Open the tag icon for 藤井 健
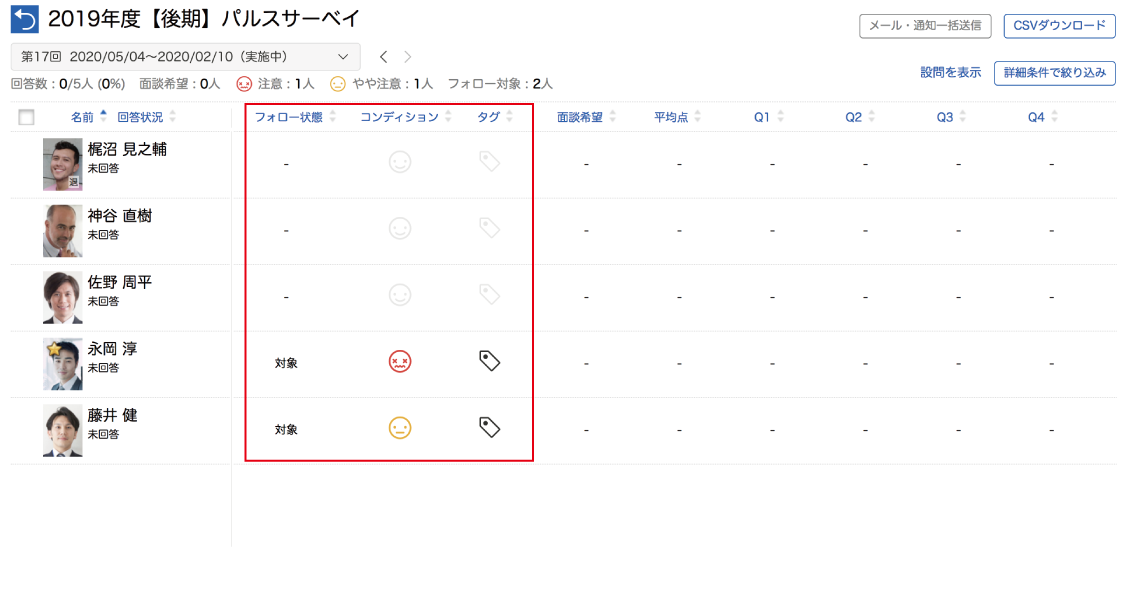Viewport: 1128px width, 591px height. tap(489, 428)
